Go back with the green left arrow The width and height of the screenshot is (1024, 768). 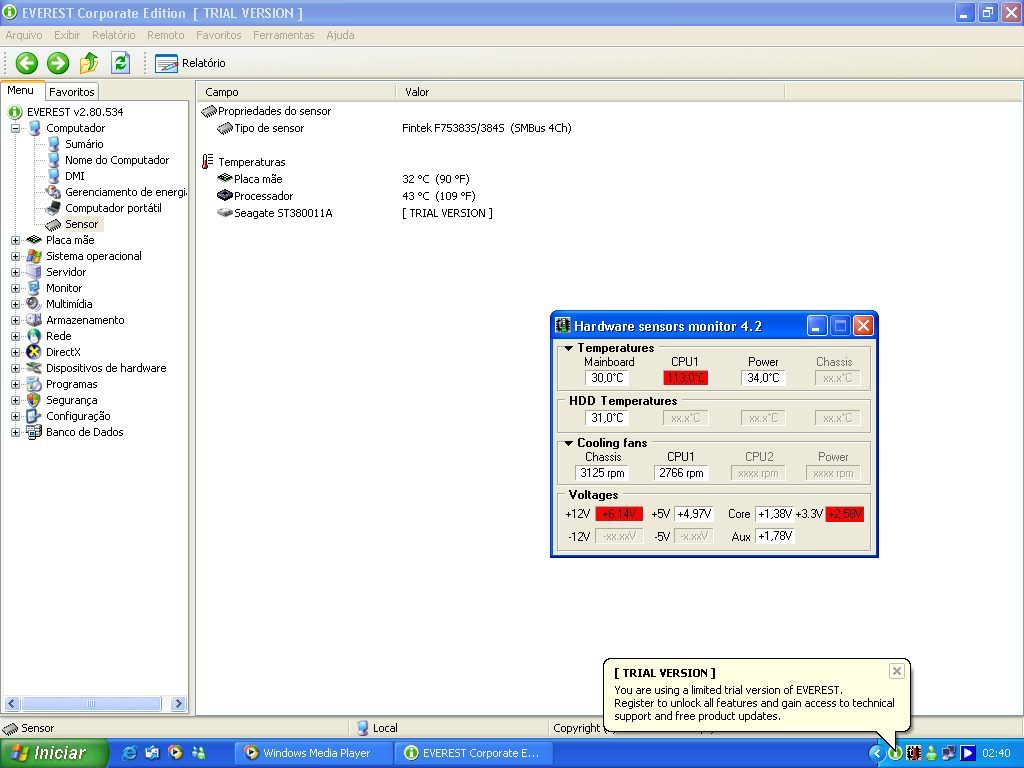(x=27, y=63)
